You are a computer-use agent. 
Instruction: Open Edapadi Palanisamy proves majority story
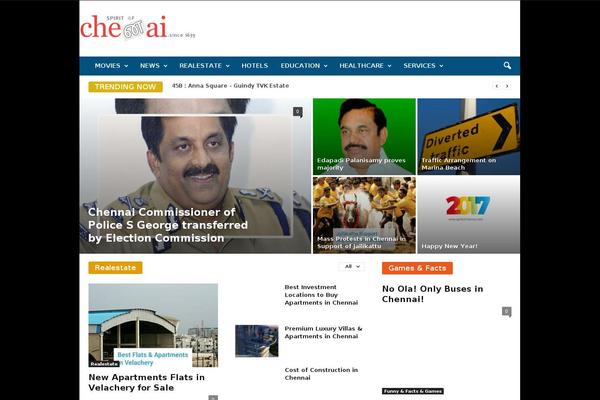[x=361, y=164]
